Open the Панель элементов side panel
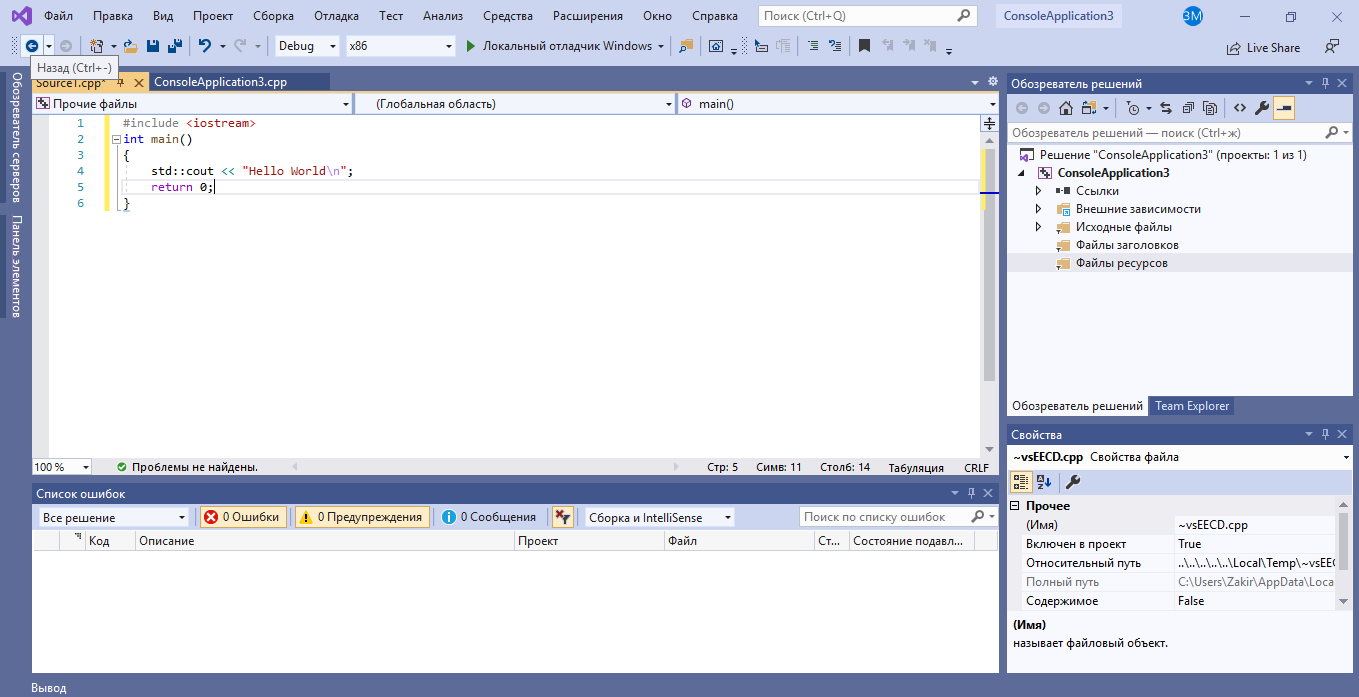This screenshot has height=697, width=1359. 16,267
